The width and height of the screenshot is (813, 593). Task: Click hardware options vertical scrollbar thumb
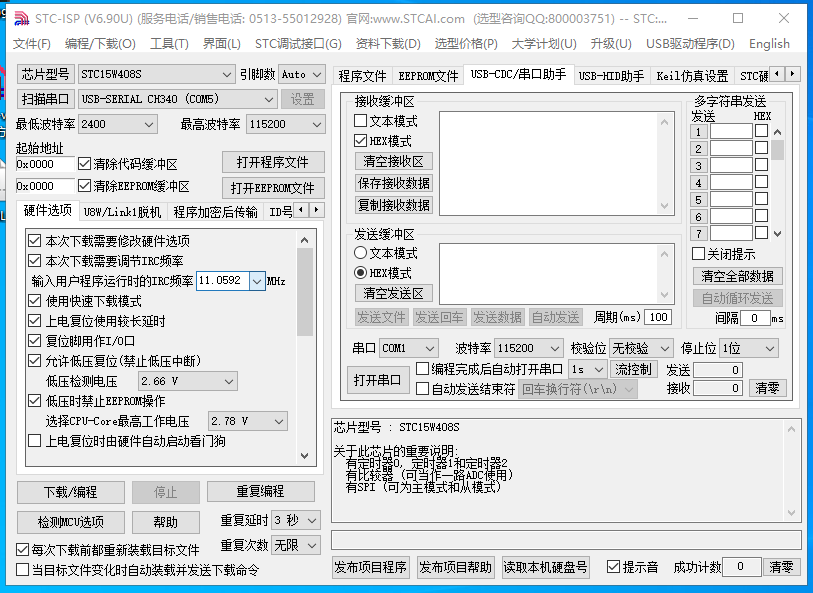(x=305, y=292)
